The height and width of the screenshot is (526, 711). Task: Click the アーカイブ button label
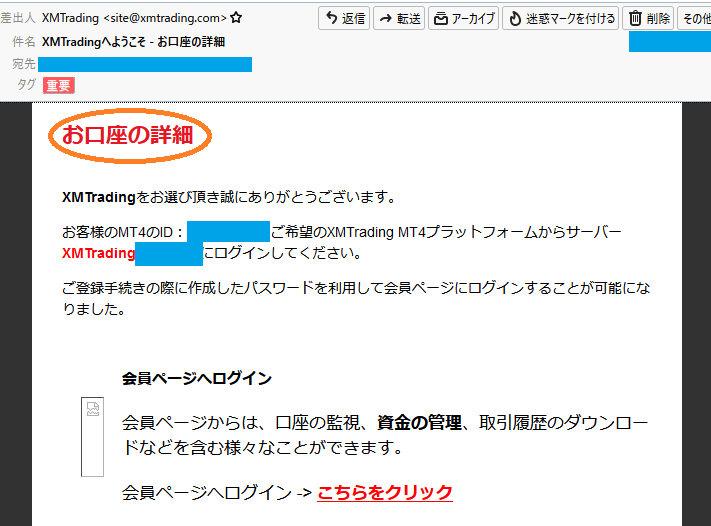pos(473,19)
